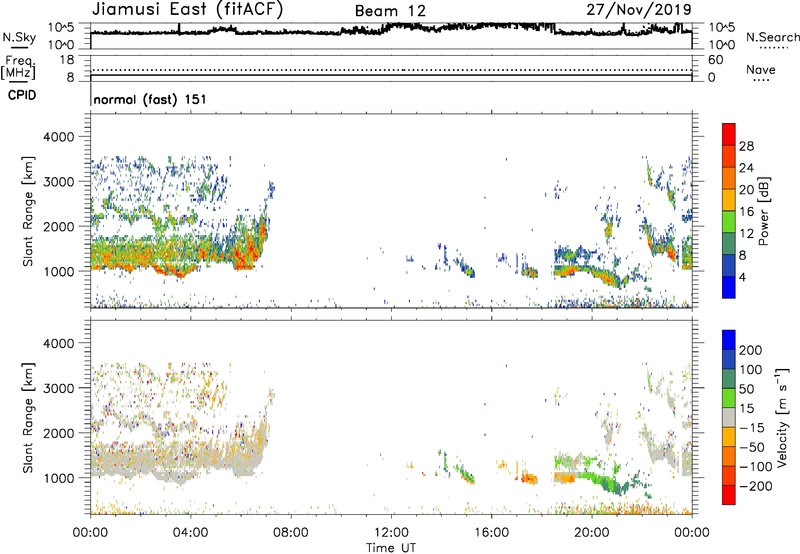
Task: Click the 'normal (fast) 151' text
Action: [150, 99]
